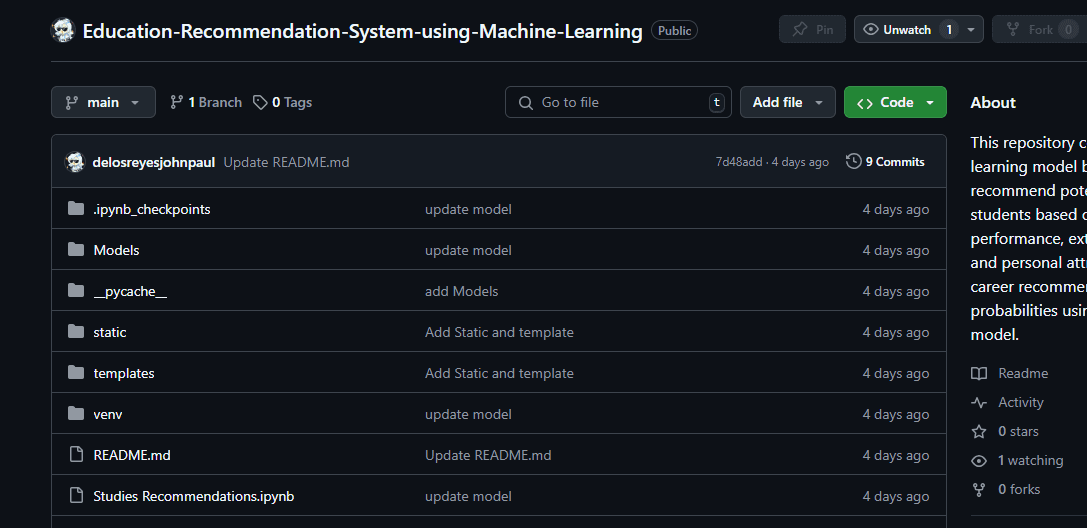Click the eye icon beside 1 watching
The height and width of the screenshot is (528, 1087).
[979, 461]
